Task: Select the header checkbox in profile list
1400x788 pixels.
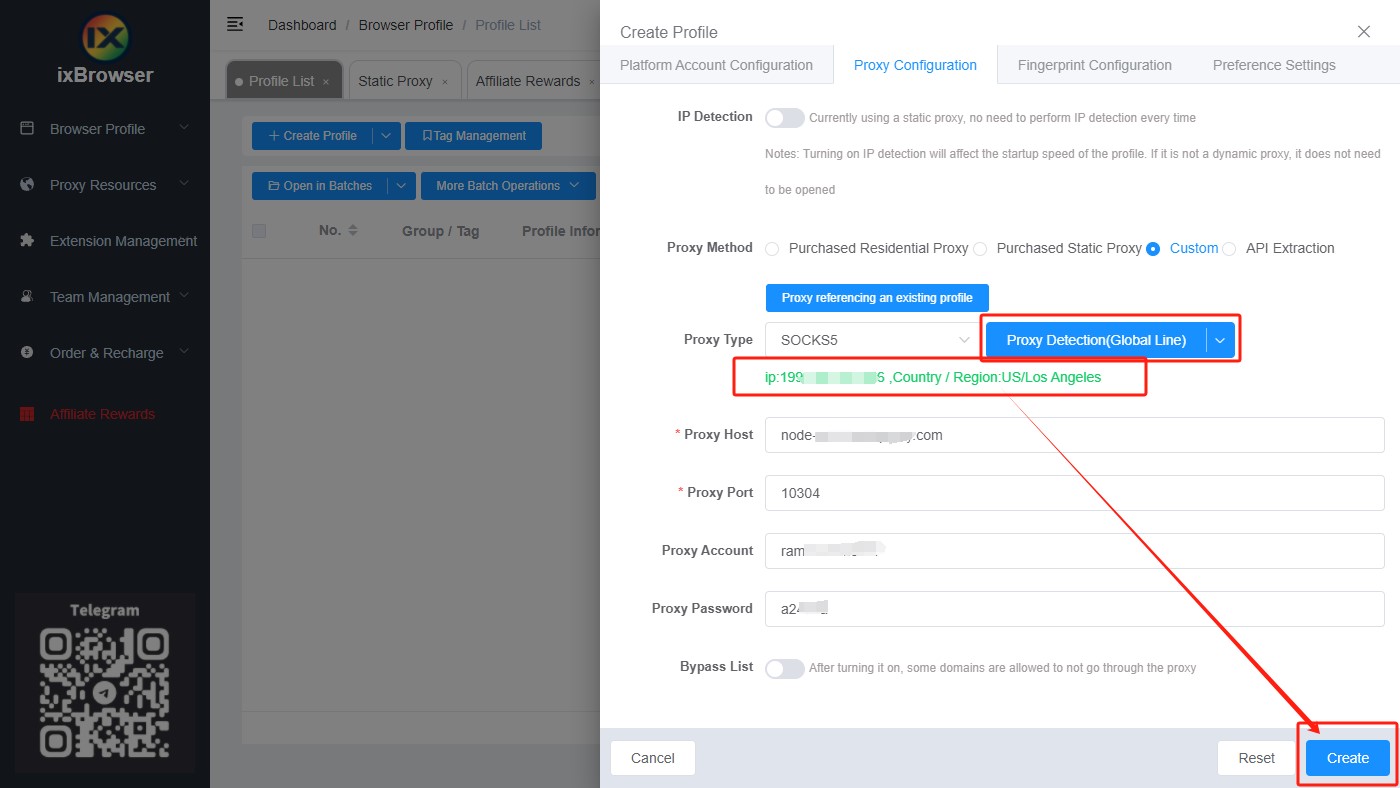Action: (259, 230)
